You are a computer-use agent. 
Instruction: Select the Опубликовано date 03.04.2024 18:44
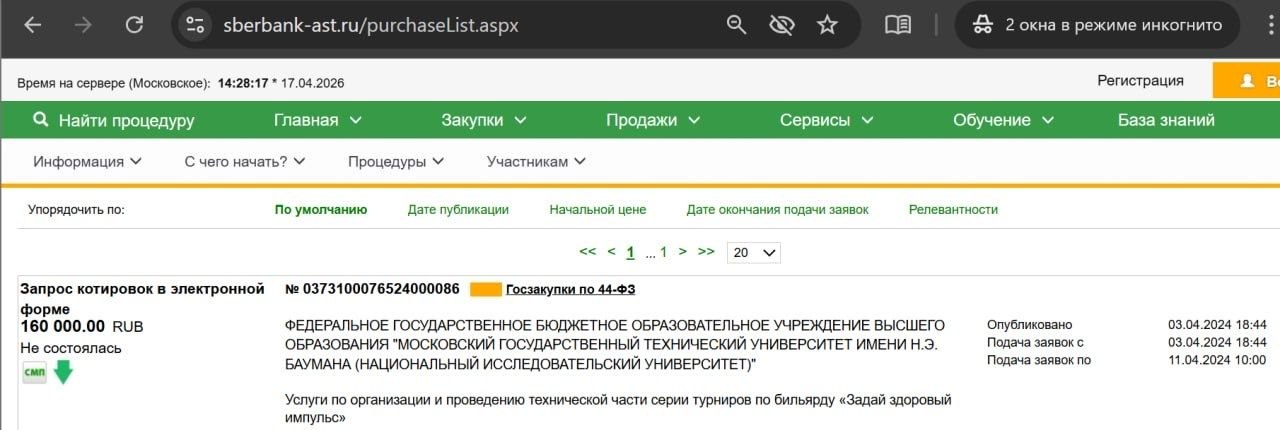pos(1217,325)
